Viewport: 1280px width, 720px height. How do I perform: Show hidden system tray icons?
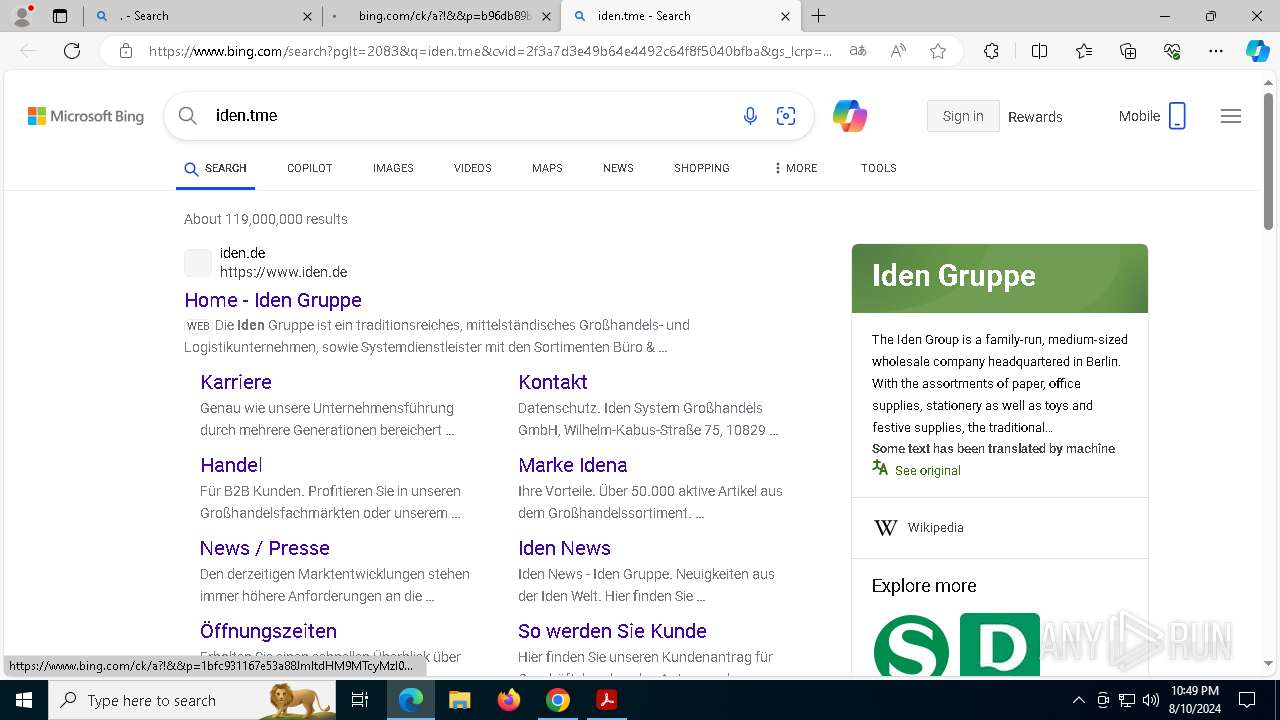(x=1078, y=700)
